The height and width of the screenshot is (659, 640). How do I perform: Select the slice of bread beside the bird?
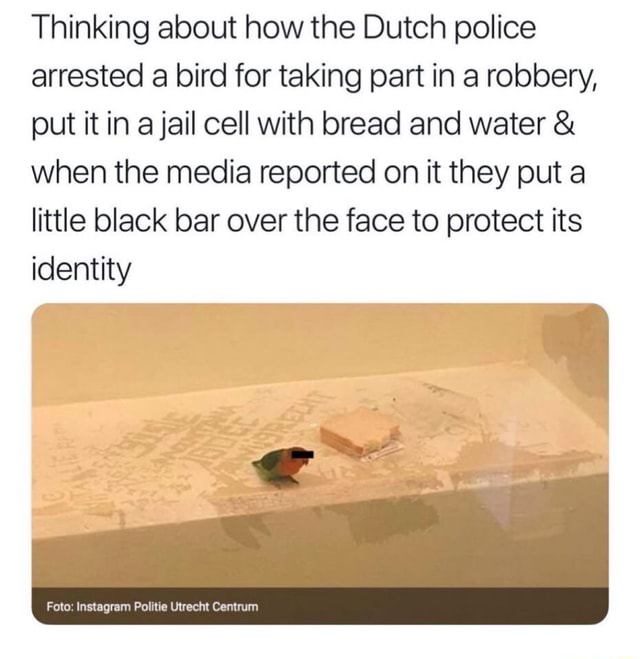[x=360, y=432]
